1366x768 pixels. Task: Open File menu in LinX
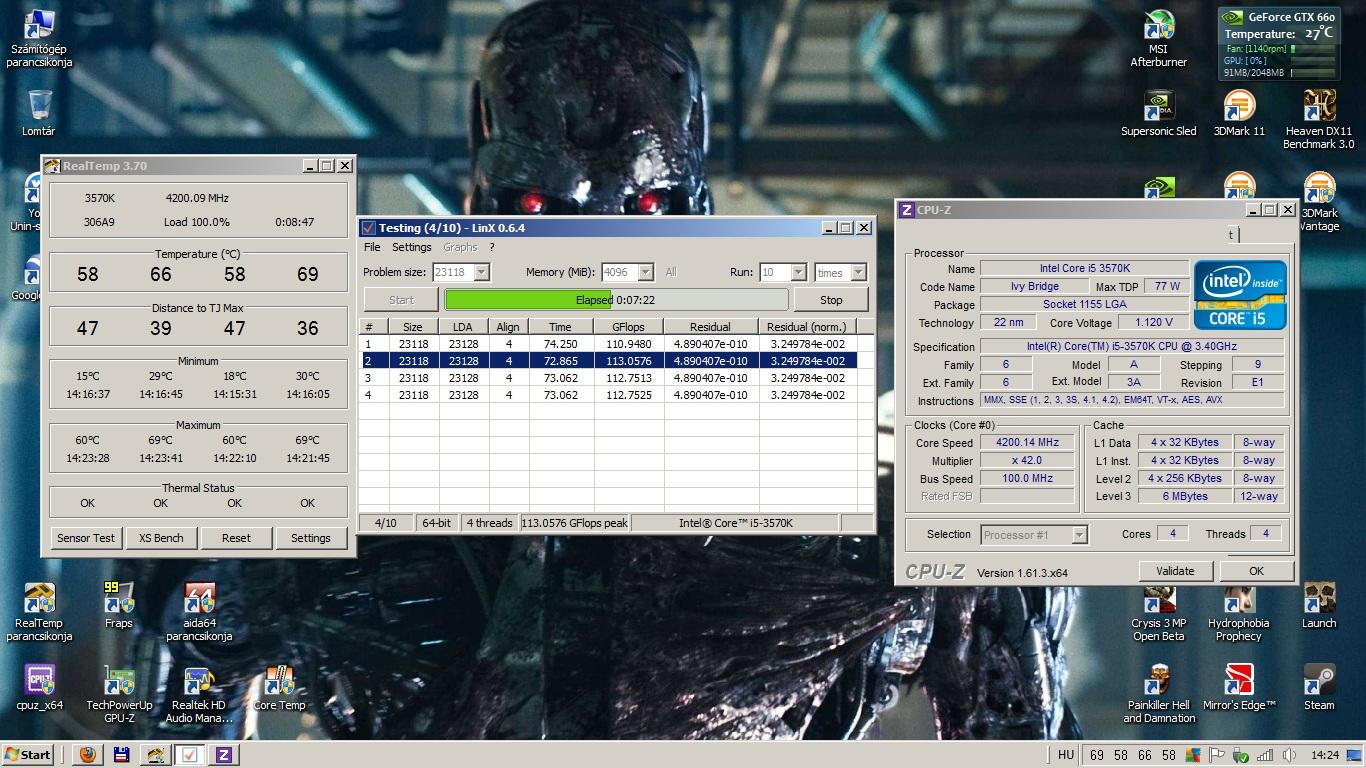[x=372, y=247]
